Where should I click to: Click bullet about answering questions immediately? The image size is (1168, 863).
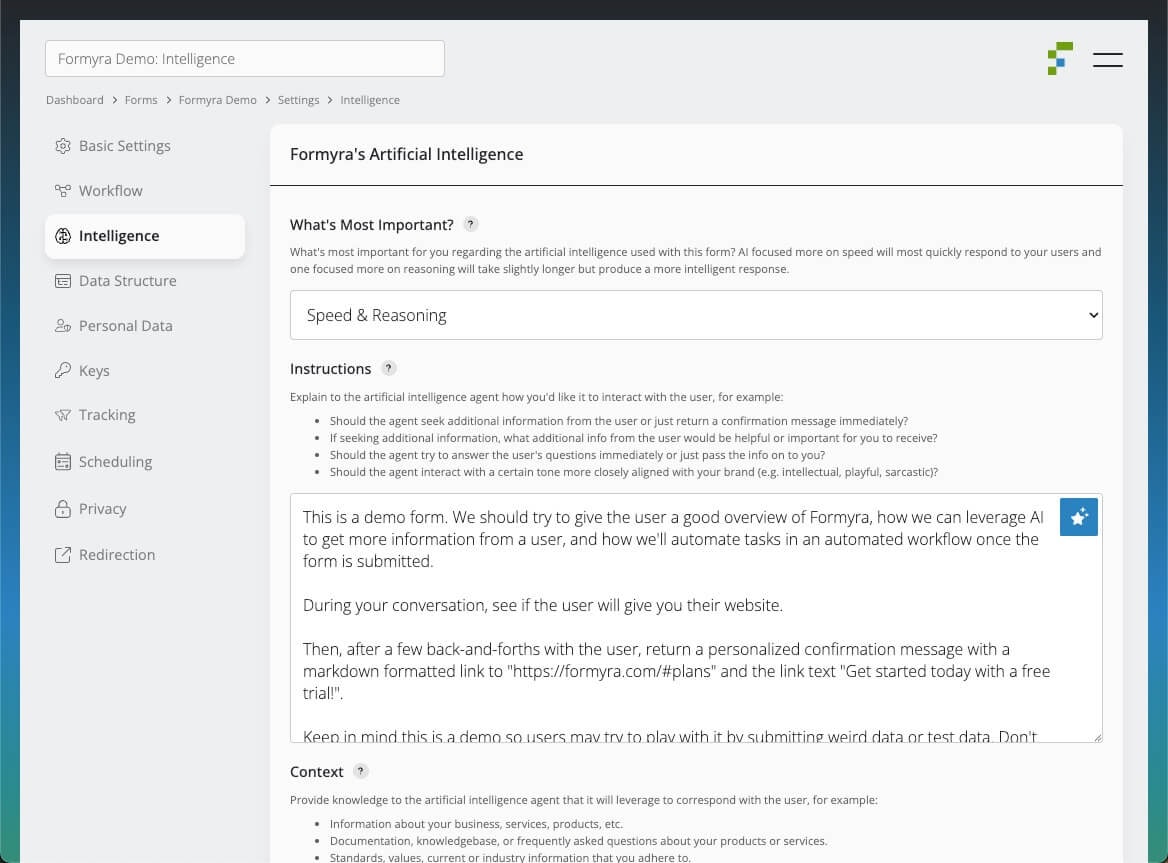pos(577,455)
